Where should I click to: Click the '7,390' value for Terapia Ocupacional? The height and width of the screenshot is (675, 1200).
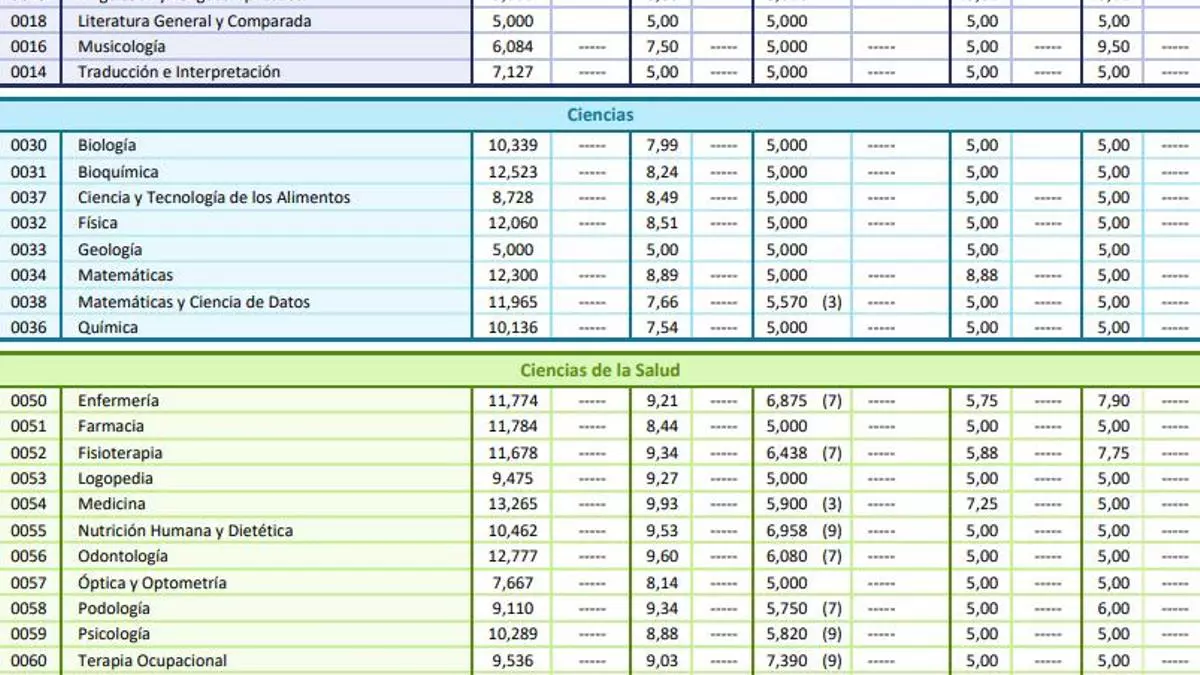787,660
